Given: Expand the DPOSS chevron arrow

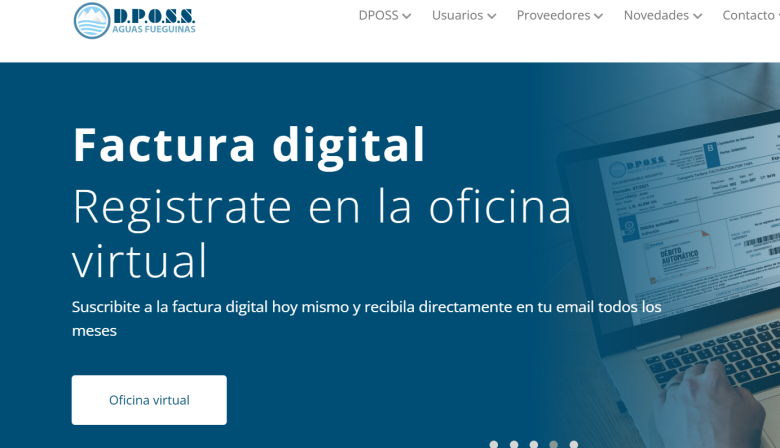Looking at the screenshot, I should [406, 16].
